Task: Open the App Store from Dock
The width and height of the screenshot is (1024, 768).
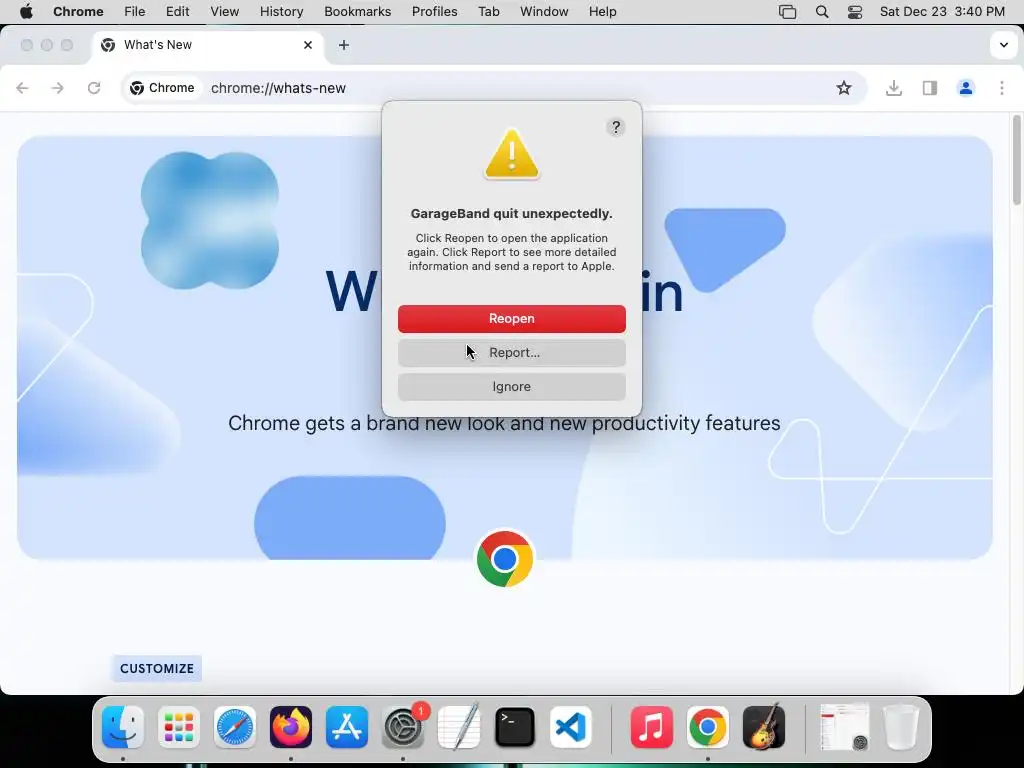Action: coord(347,727)
